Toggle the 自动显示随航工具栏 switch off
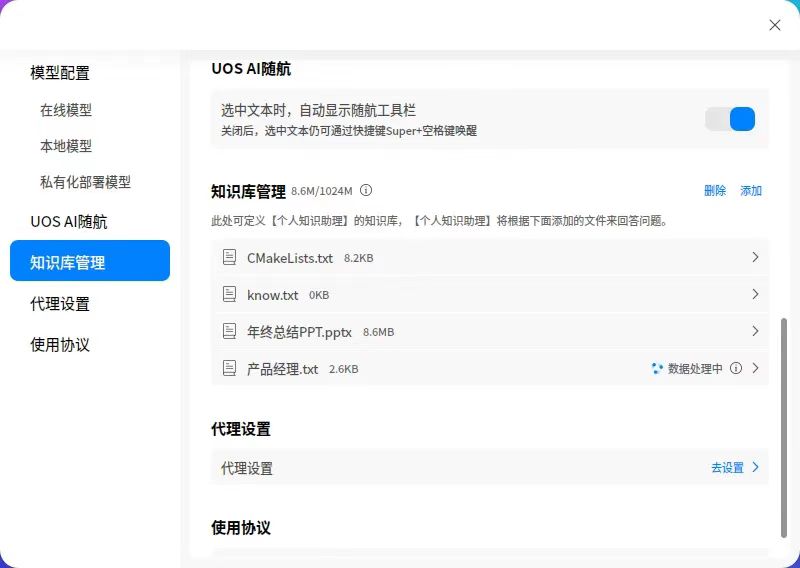Image resolution: width=800 pixels, height=568 pixels. pyautogui.click(x=730, y=119)
